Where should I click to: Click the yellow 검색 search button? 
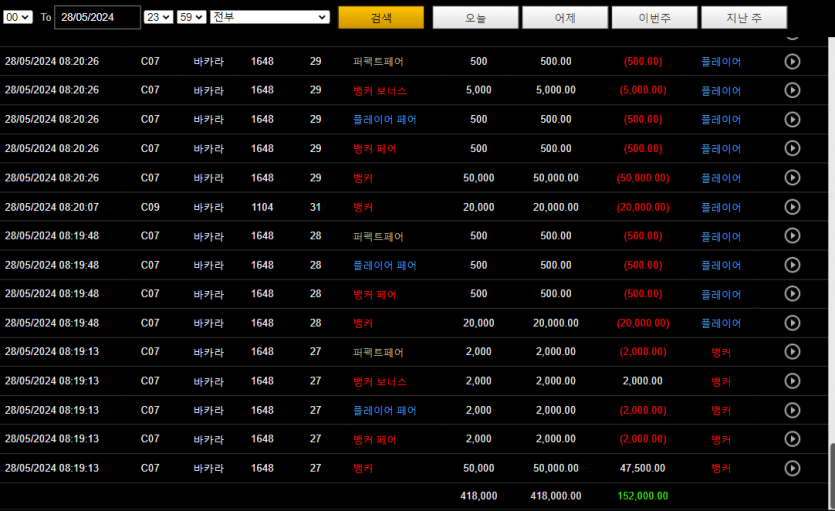coord(381,18)
